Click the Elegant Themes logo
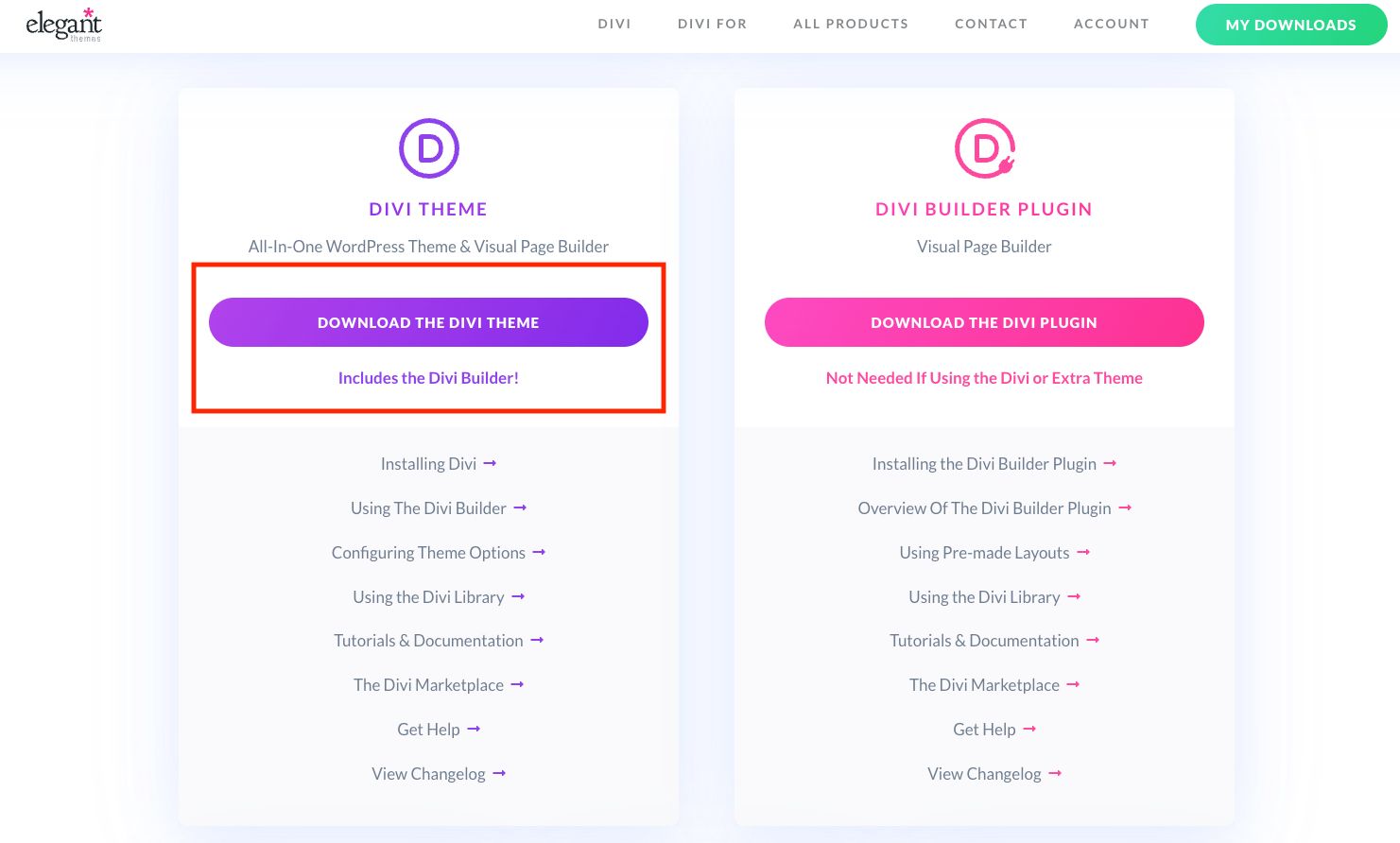 tap(64, 26)
